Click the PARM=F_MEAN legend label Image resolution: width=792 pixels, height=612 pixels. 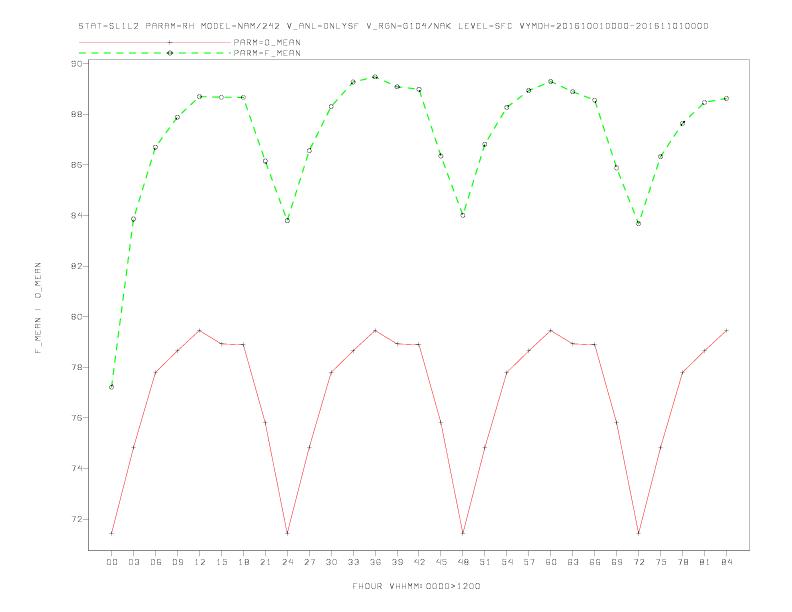tap(267, 53)
